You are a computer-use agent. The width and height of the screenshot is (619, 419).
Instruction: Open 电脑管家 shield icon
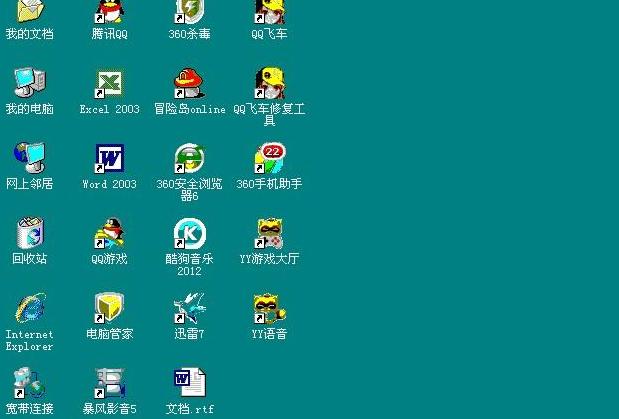[x=110, y=308]
